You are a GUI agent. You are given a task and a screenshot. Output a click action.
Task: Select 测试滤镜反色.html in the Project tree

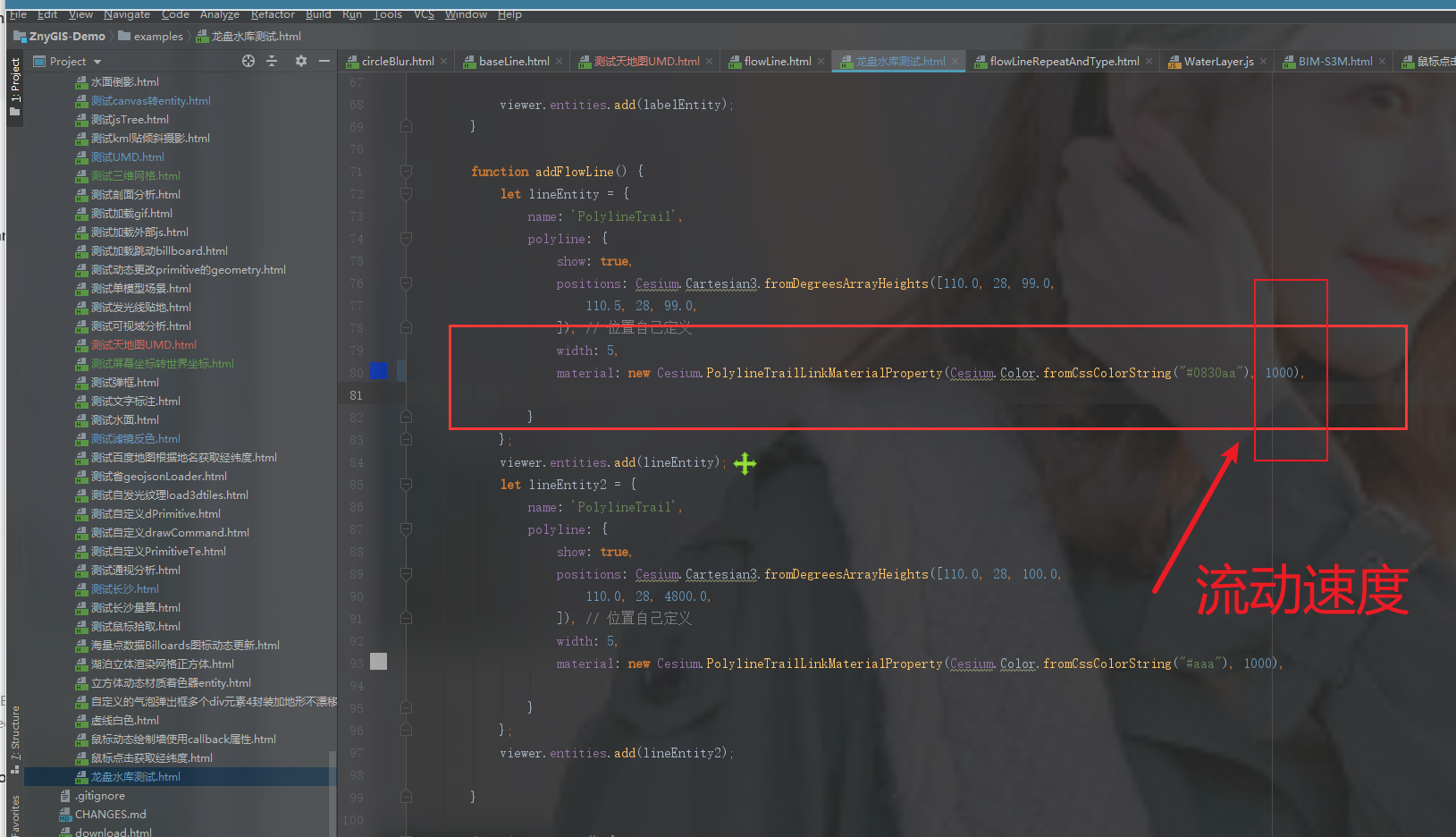[x=136, y=439]
